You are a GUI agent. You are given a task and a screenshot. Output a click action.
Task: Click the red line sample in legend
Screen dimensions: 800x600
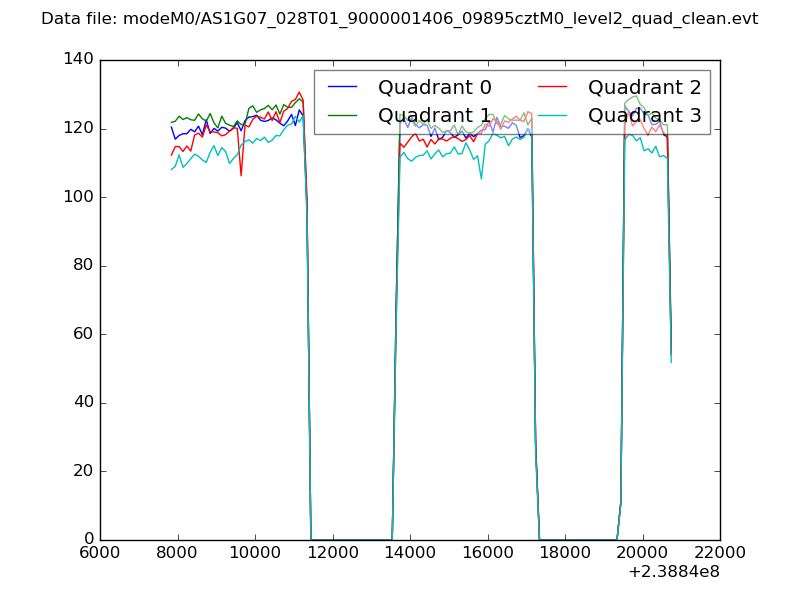pos(553,88)
